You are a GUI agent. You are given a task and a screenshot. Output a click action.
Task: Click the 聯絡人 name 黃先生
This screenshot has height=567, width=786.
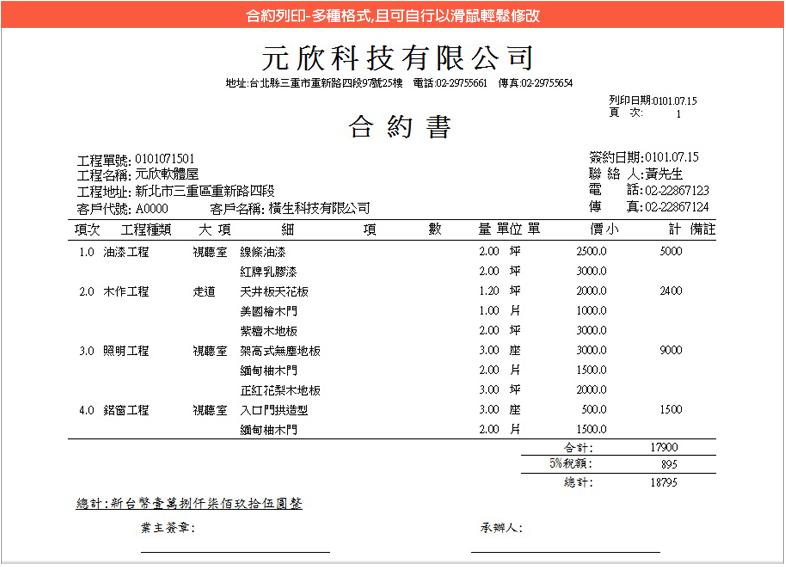[x=665, y=174]
